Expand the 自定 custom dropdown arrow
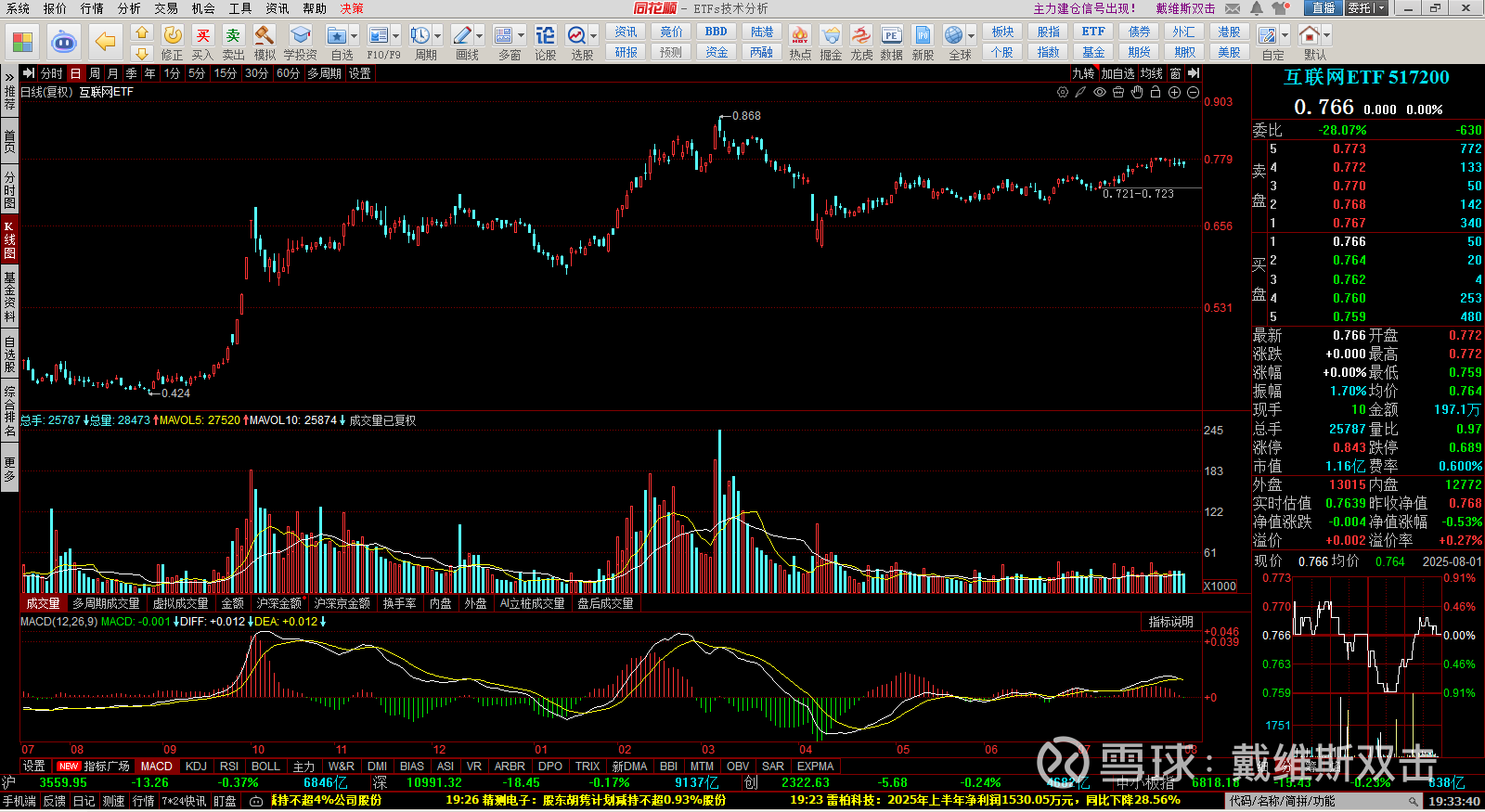Image resolution: width=1485 pixels, height=812 pixels. click(x=1285, y=35)
